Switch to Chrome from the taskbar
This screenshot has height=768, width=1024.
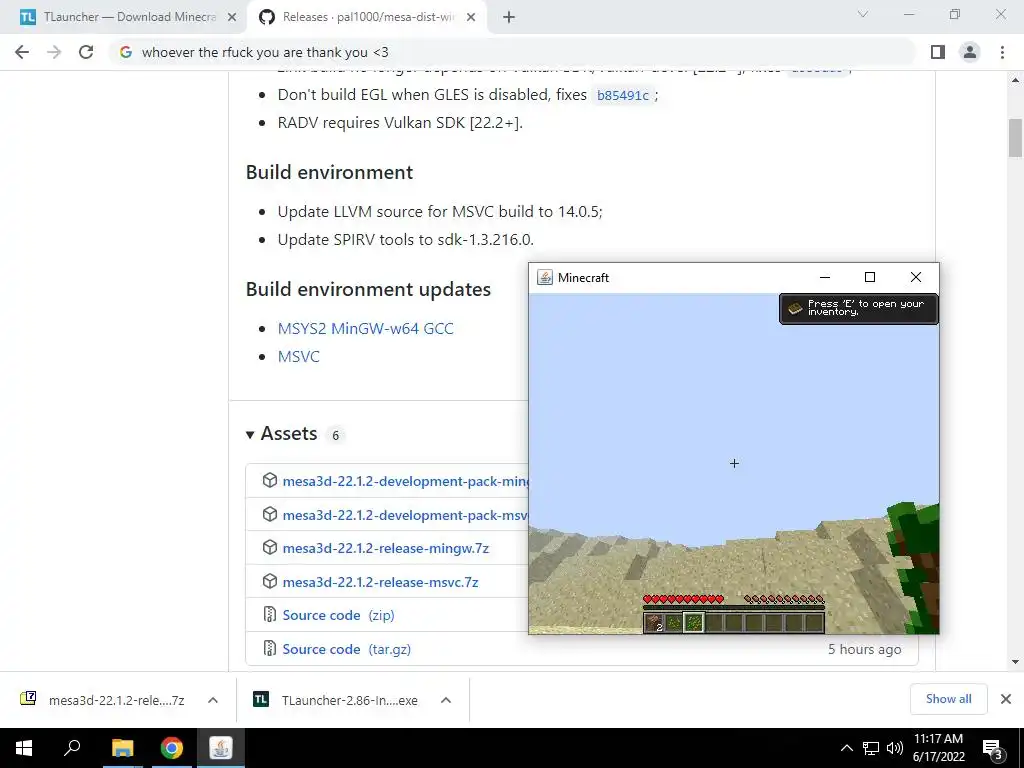click(x=172, y=748)
